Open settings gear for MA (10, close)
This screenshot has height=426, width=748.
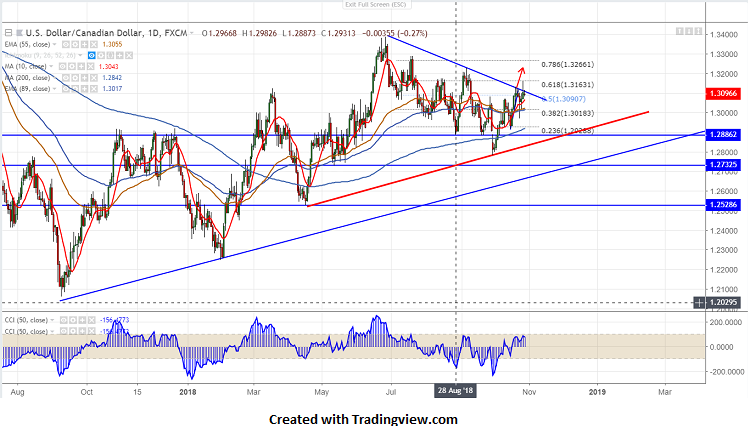pos(72,67)
